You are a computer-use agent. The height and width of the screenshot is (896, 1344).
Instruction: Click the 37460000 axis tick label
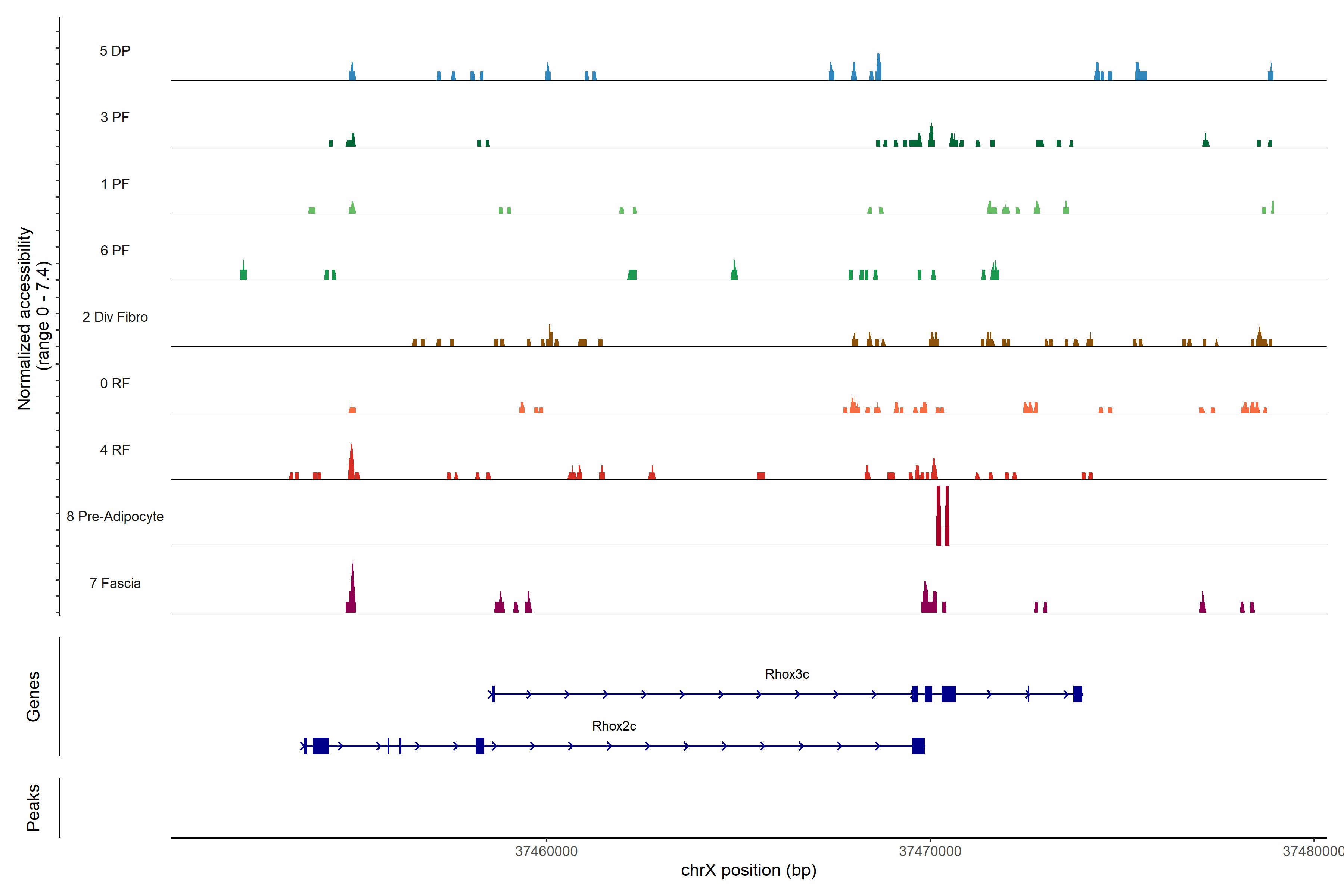click(x=546, y=852)
